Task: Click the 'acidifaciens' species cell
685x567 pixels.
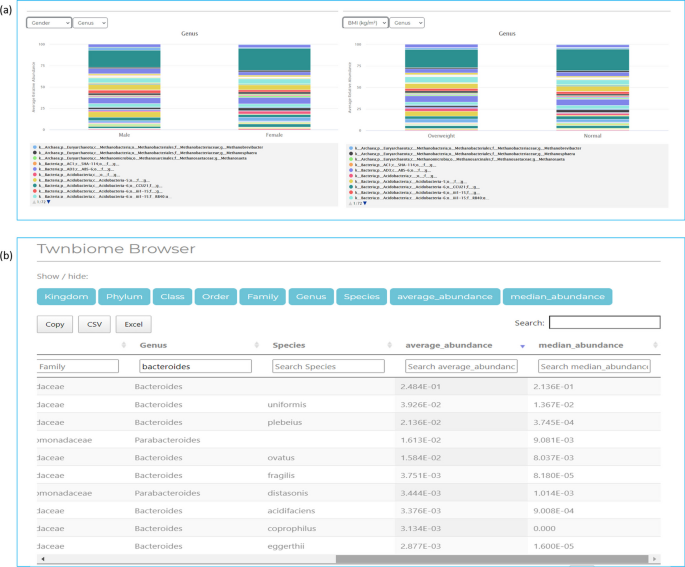Action: pyautogui.click(x=291, y=511)
